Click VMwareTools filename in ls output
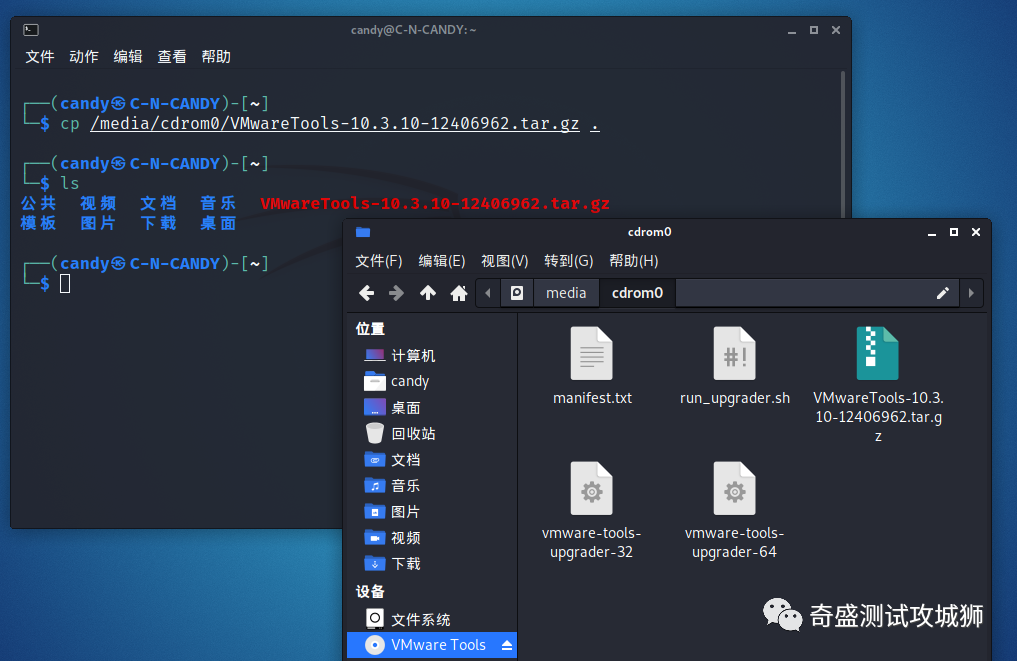Screen dimensions: 1017x661 pos(435,204)
